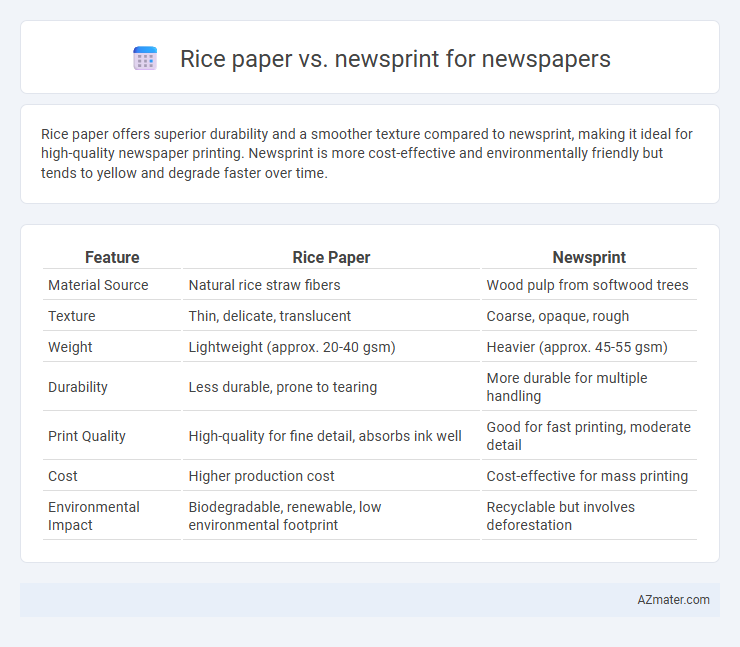Viewport: 740px width, 647px height.
Task: Click the 'Texture' row label
Action: (72, 316)
